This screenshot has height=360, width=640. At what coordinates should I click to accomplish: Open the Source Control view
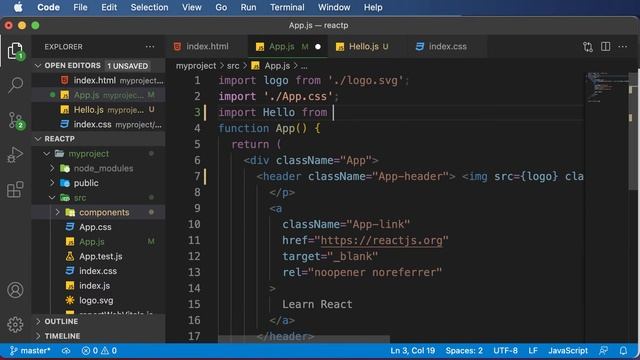point(16,120)
